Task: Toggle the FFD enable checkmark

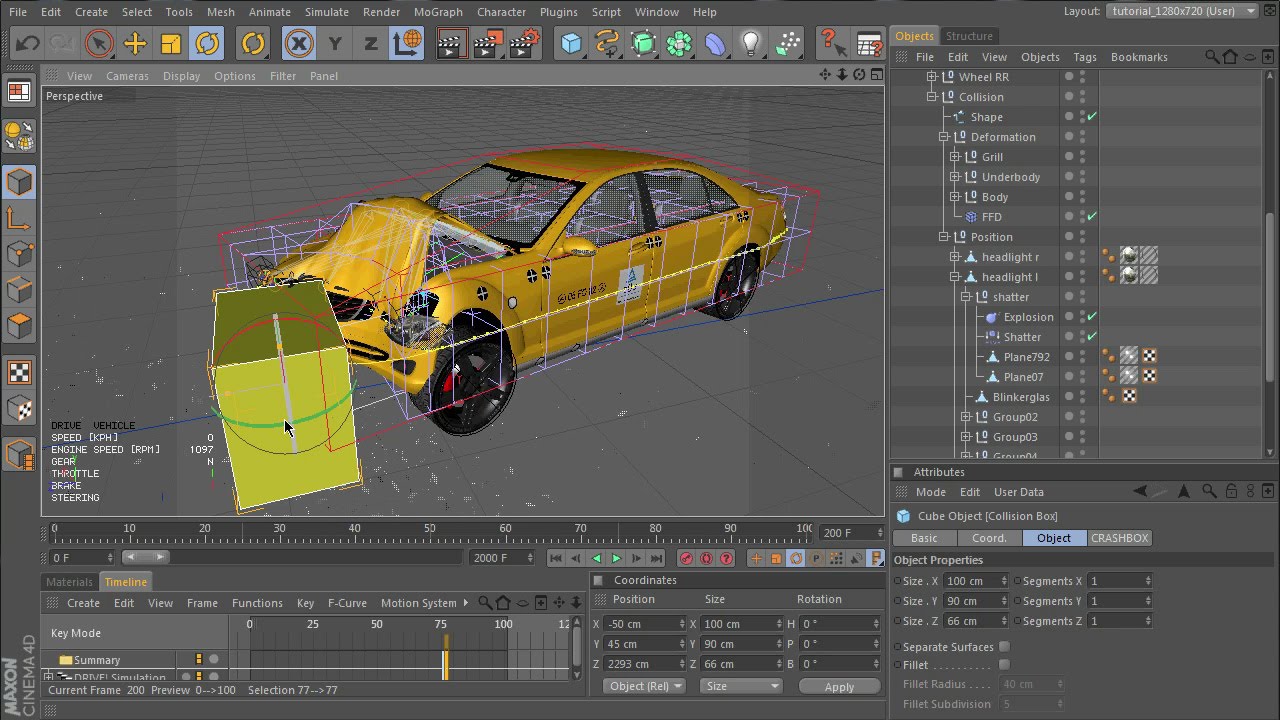Action: (x=1092, y=217)
